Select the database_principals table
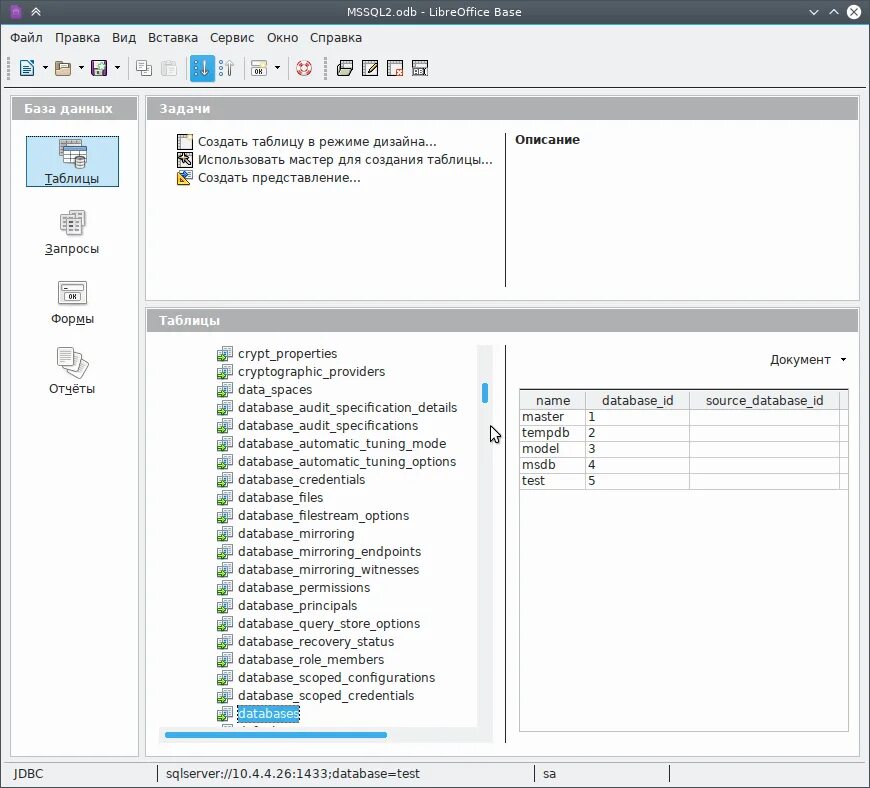870x788 pixels. [x=297, y=605]
